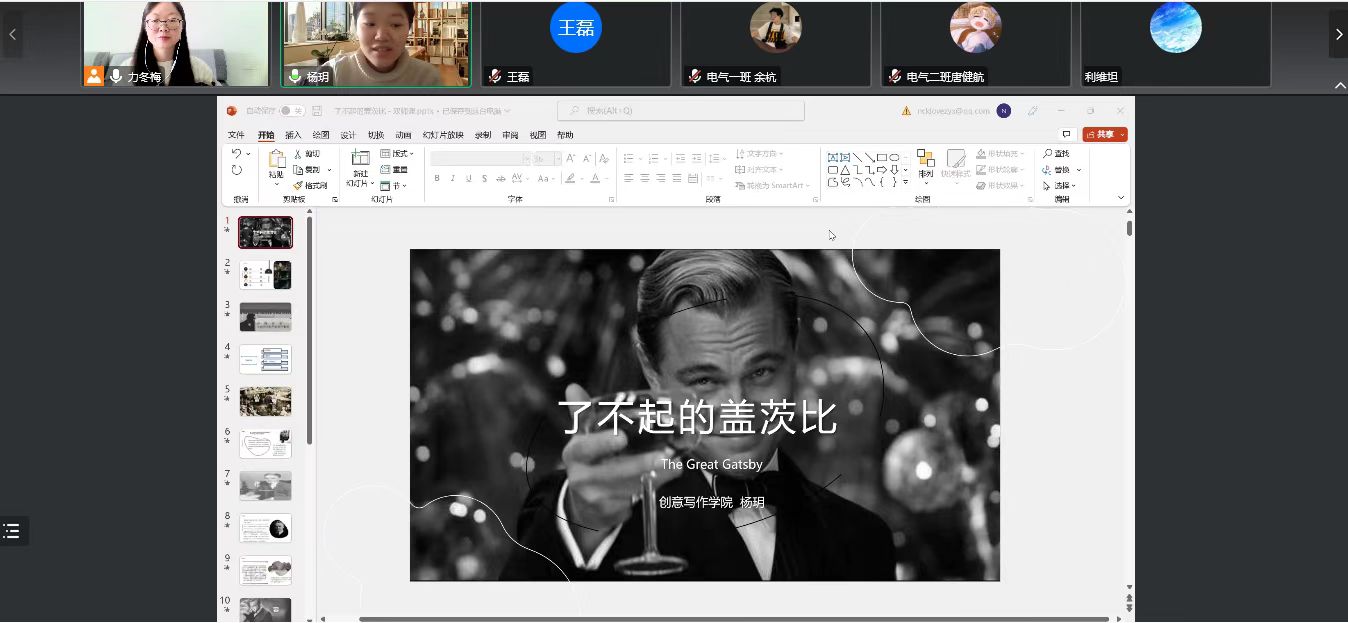Click the Align Center paragraph icon

click(x=645, y=178)
